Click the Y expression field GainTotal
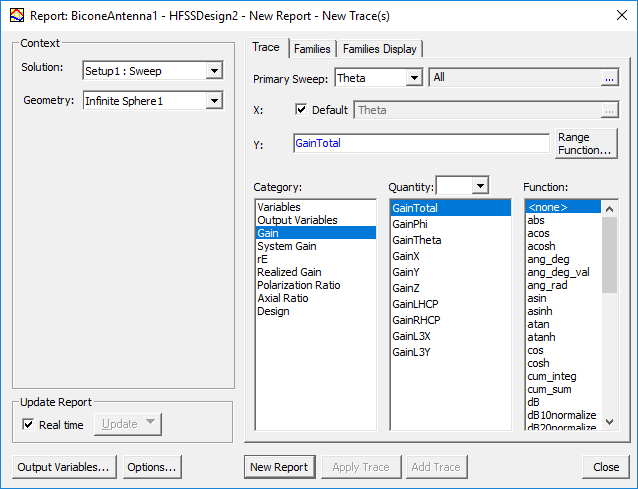638x489 pixels. click(x=421, y=143)
